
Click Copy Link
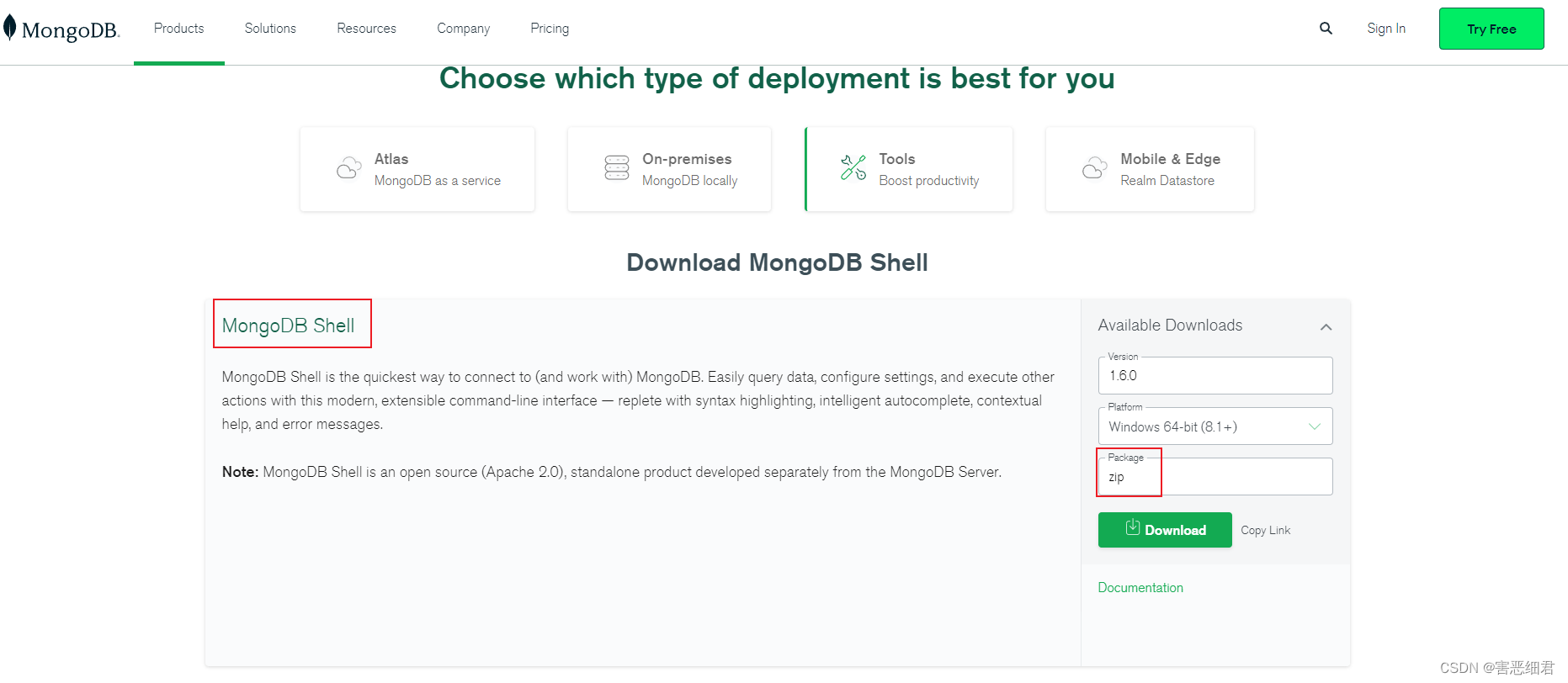point(1265,530)
